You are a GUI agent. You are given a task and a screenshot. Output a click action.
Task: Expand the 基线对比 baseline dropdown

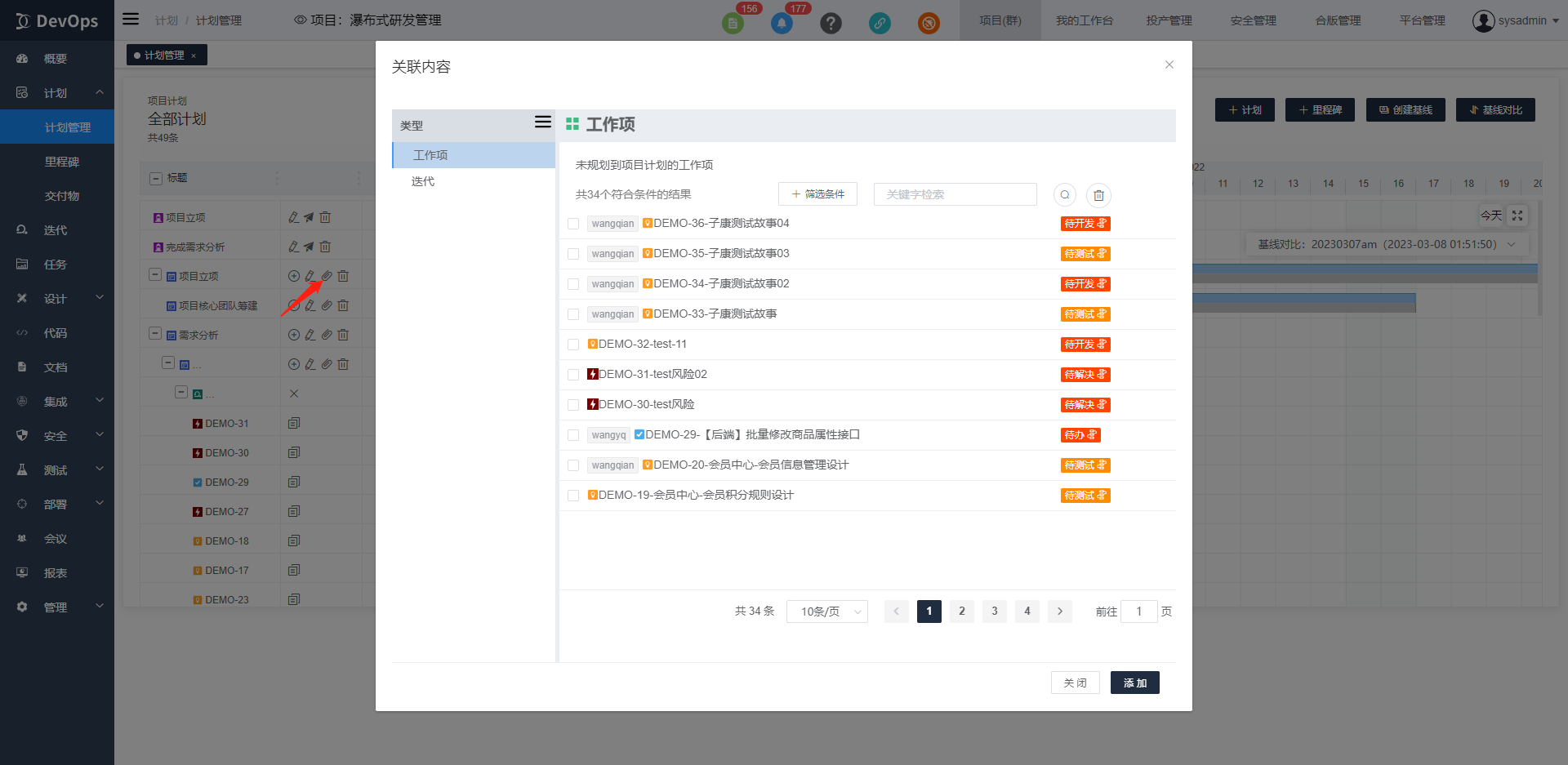(x=1511, y=244)
